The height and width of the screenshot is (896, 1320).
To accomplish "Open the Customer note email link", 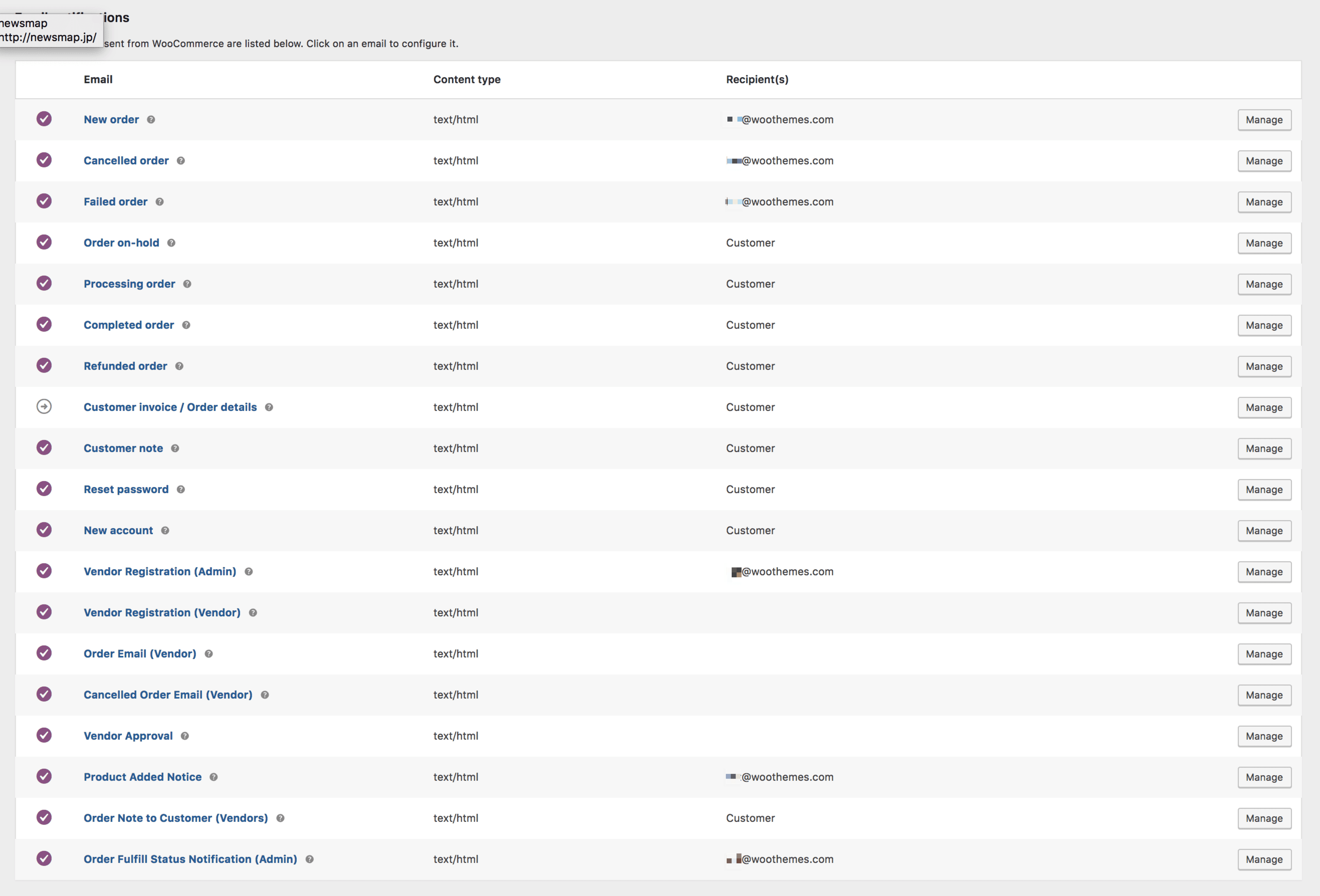I will (123, 448).
